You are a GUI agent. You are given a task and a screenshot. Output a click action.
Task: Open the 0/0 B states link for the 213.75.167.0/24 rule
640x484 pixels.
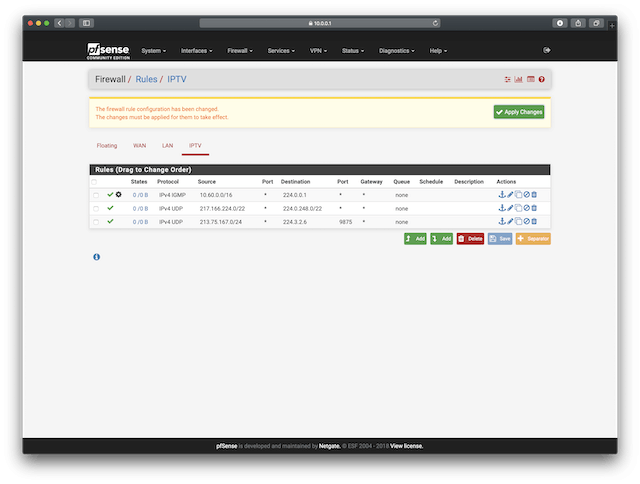tap(140, 222)
